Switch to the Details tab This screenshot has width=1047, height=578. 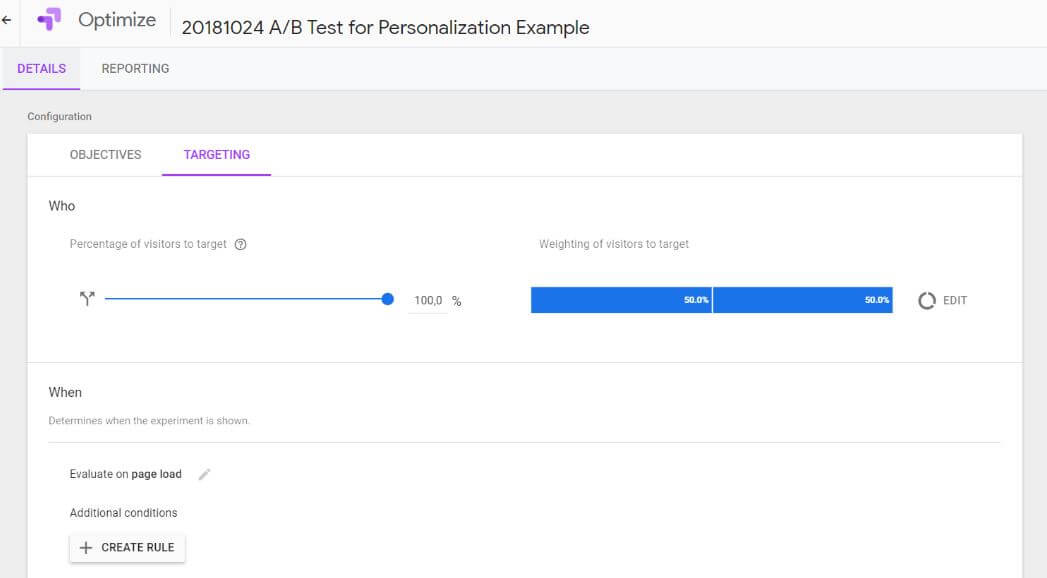[x=42, y=69]
